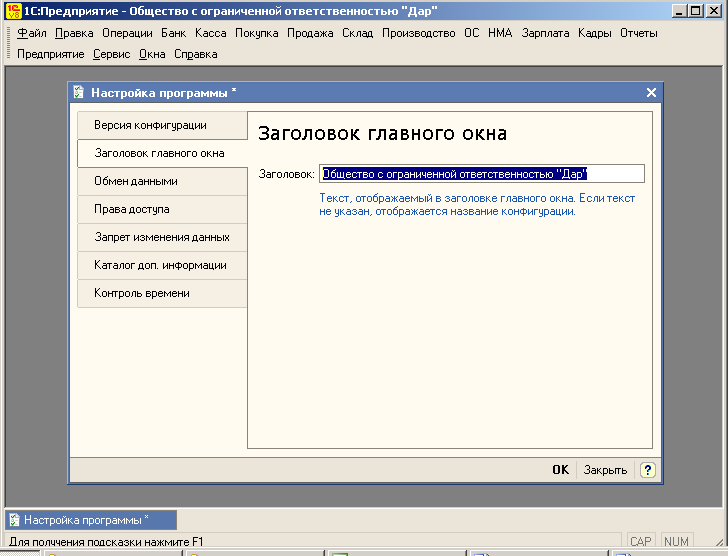Open the Правка menu
This screenshot has width=728, height=556.
74,33
